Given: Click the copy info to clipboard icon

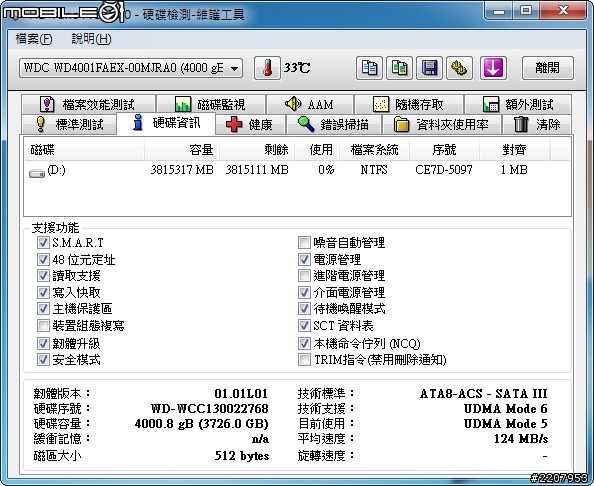Looking at the screenshot, I should (369, 68).
